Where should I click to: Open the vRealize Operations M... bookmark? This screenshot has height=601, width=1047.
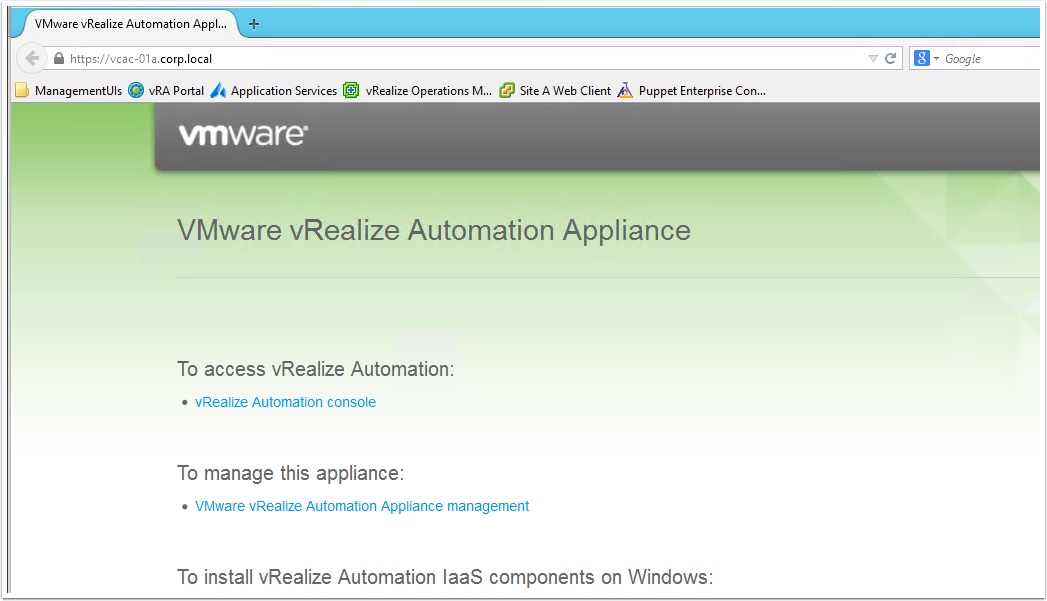(418, 90)
